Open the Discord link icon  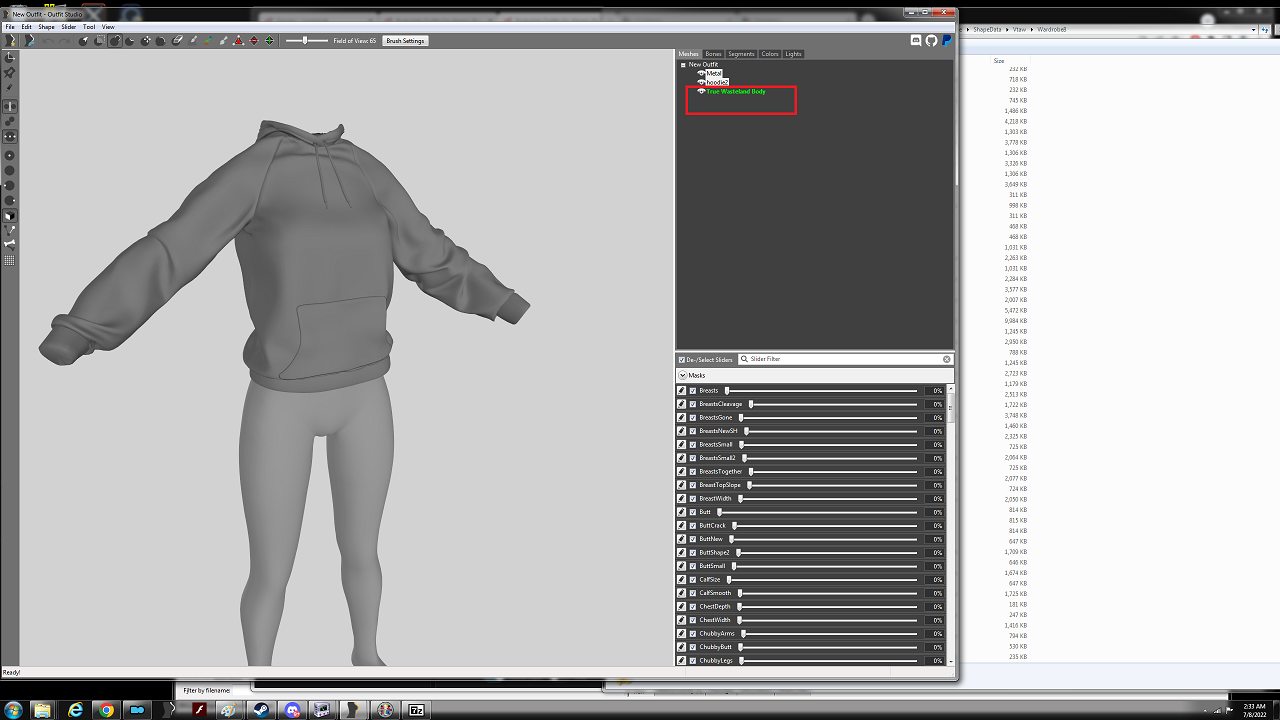pos(916,40)
